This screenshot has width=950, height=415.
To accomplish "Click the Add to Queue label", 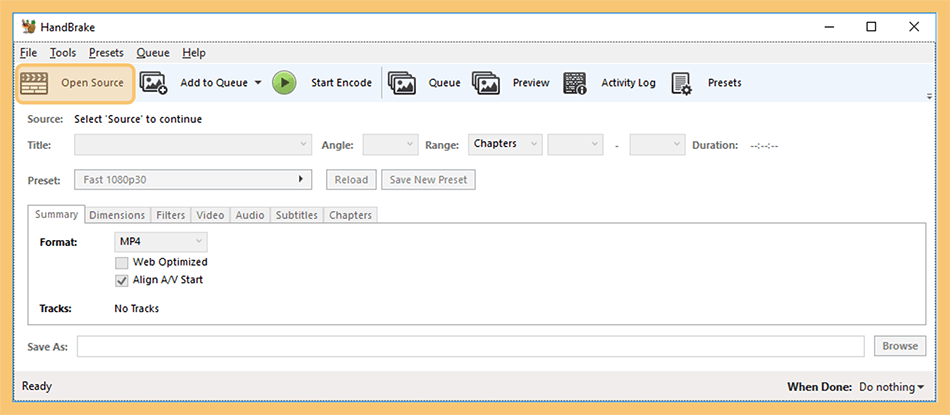I will coord(214,83).
